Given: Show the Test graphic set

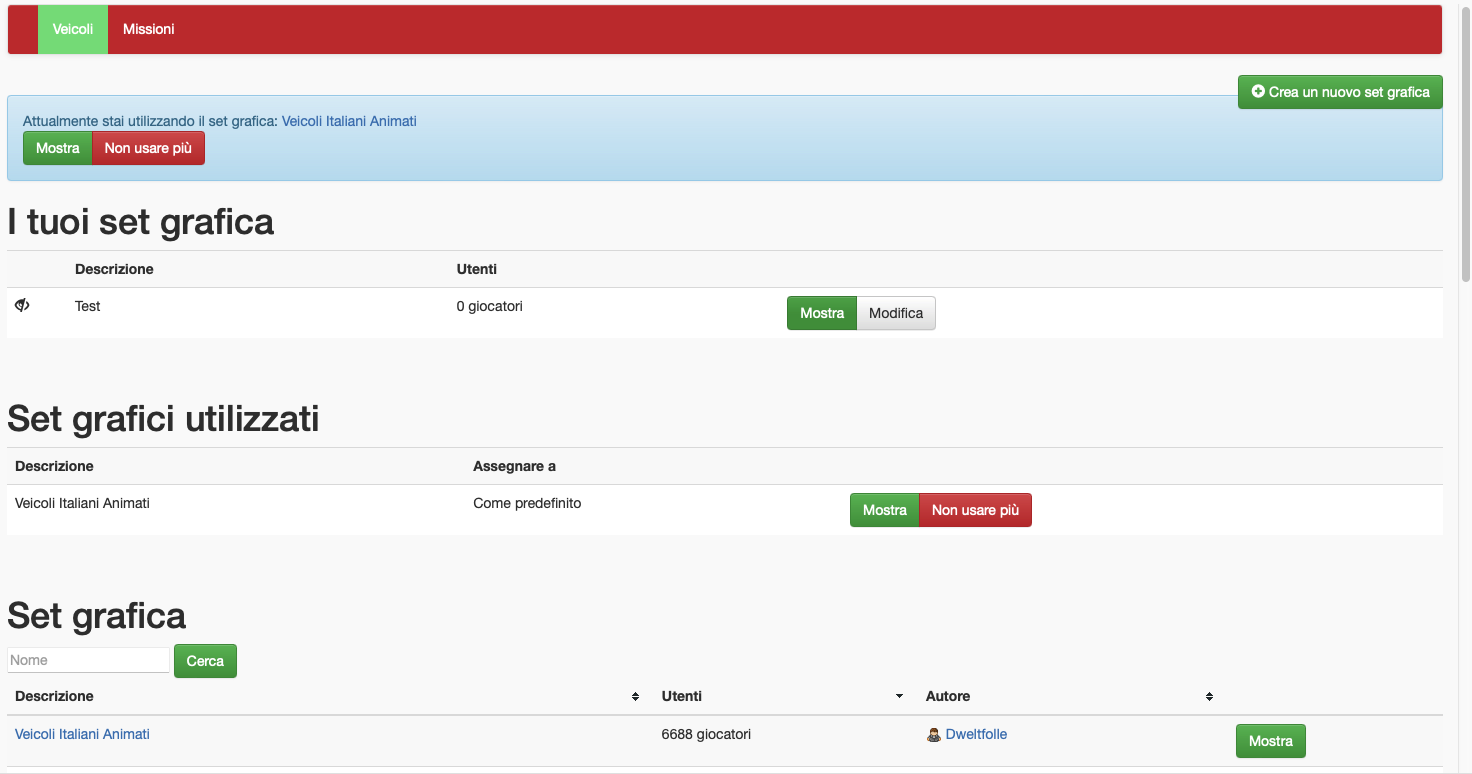Looking at the screenshot, I should (x=822, y=313).
